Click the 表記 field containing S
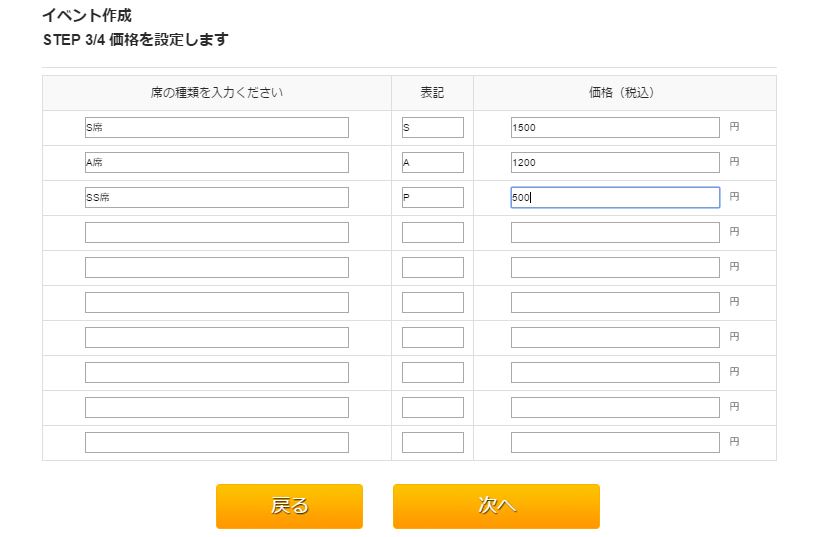The width and height of the screenshot is (820, 537). point(432,128)
